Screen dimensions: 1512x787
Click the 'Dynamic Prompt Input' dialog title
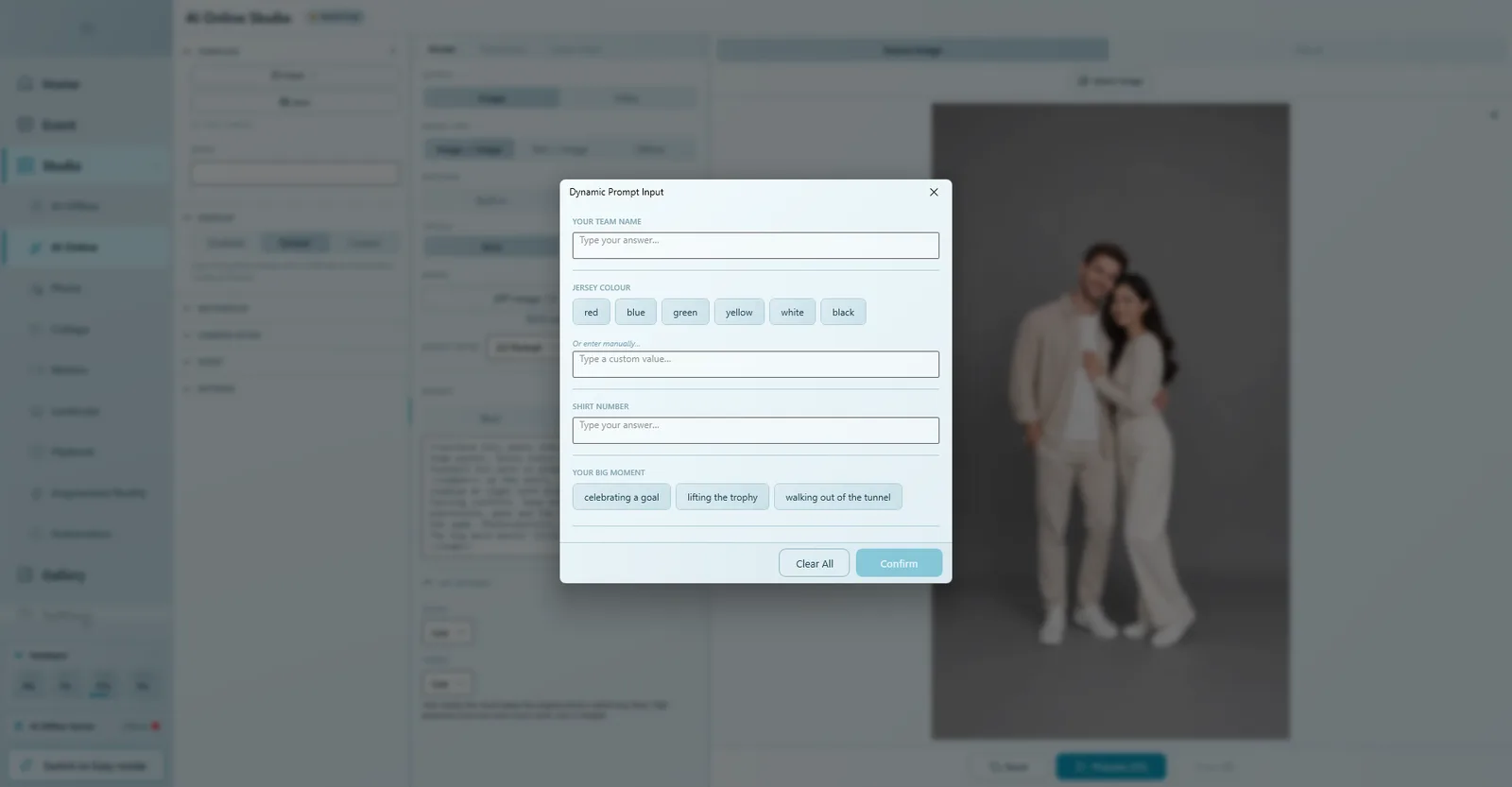click(x=616, y=192)
